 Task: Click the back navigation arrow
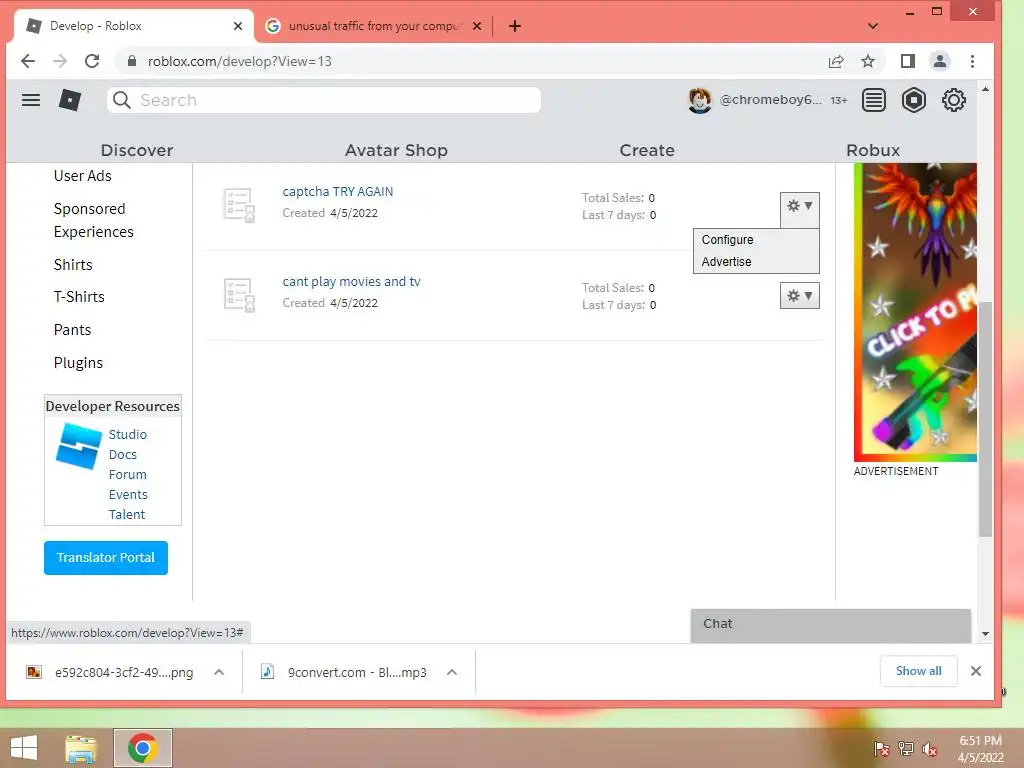click(28, 61)
